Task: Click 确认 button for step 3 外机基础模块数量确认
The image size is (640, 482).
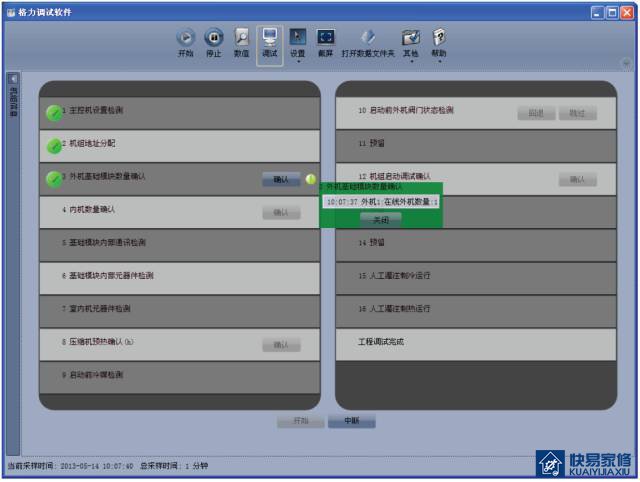Action: point(281,179)
